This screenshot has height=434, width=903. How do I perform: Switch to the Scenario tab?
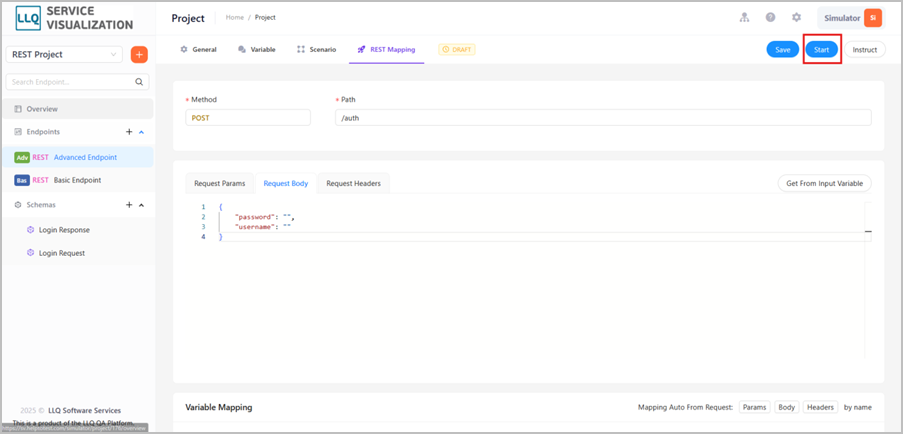(316, 50)
